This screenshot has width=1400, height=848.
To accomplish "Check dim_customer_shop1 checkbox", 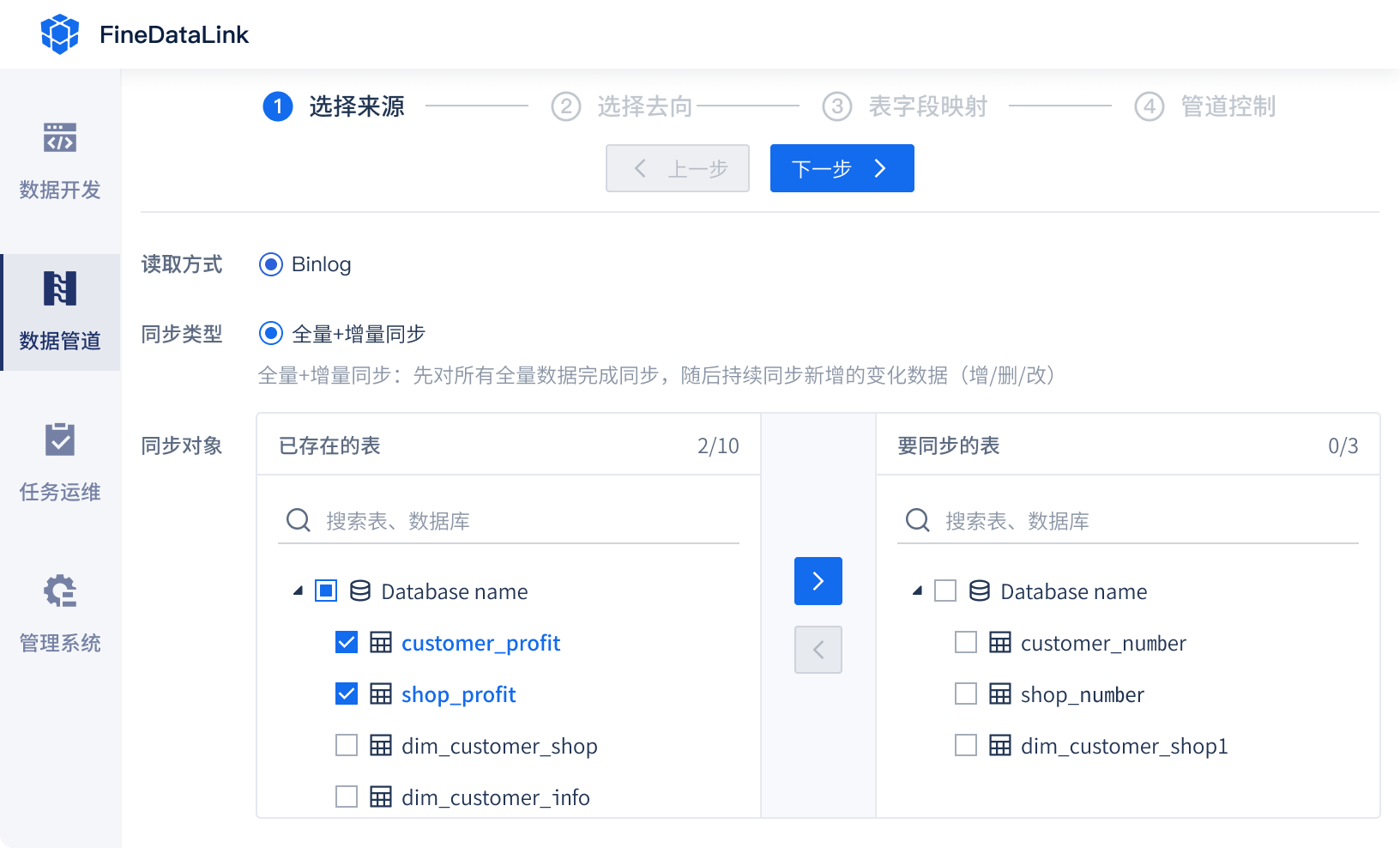I will point(966,745).
